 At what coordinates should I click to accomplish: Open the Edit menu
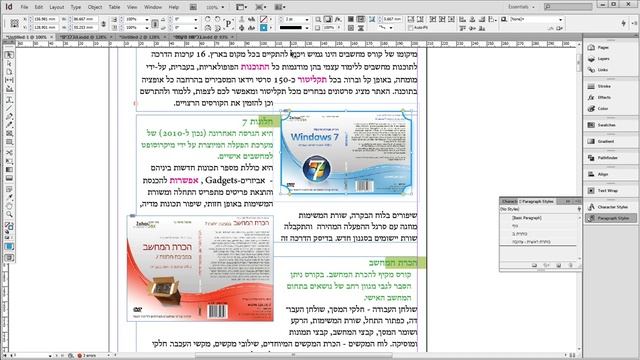point(39,7)
